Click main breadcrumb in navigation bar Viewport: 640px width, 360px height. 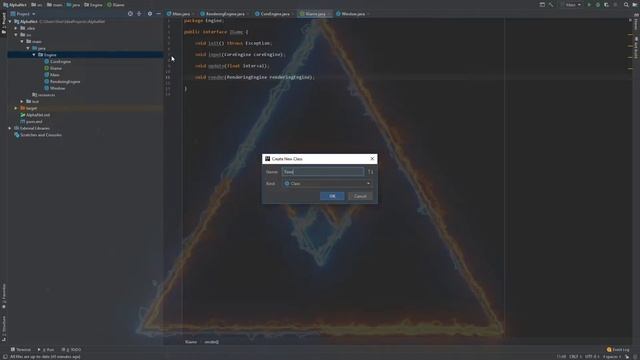click(x=54, y=5)
